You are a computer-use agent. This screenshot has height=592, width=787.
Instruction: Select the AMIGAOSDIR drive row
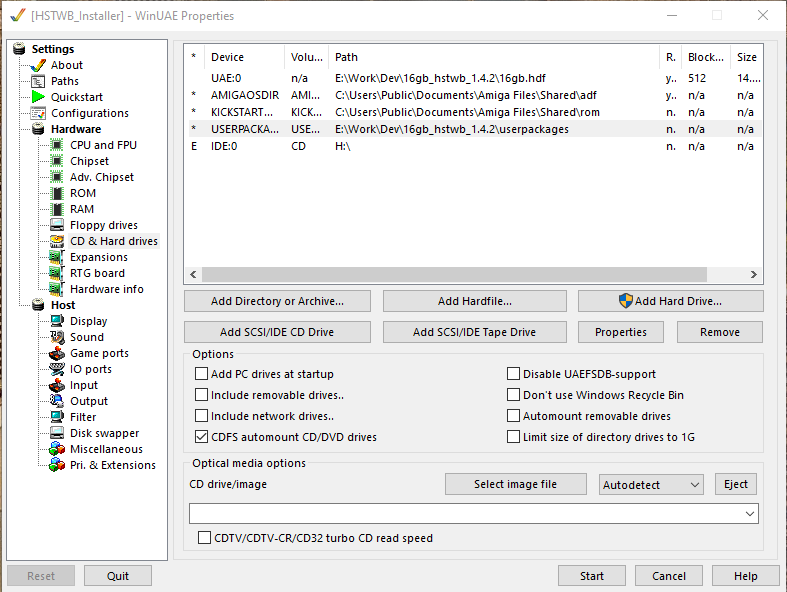coord(474,95)
